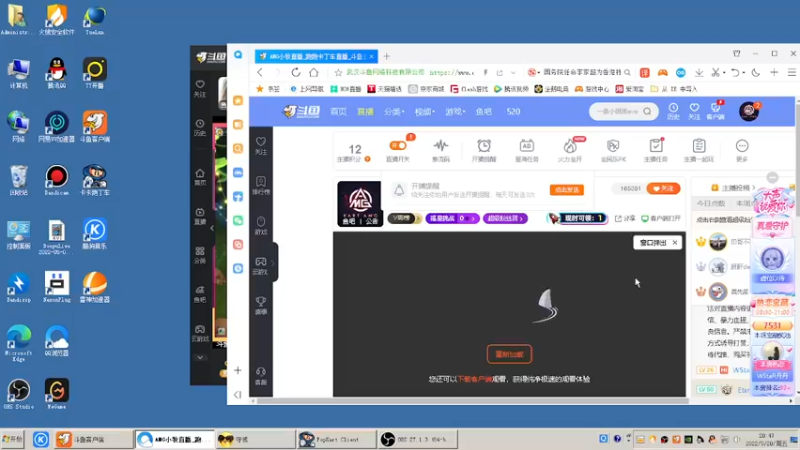Click open in client link
The image size is (800, 450).
tap(661, 218)
